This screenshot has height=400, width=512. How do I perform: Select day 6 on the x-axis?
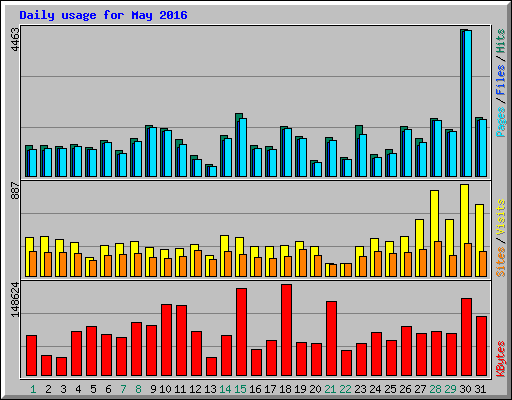pyautogui.click(x=108, y=389)
